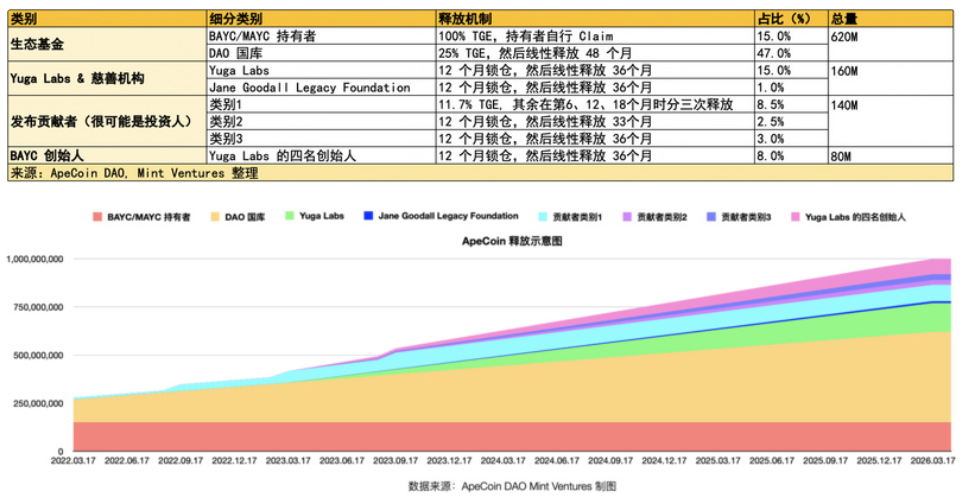Click the 2023.09.17 x-axis date label
The height and width of the screenshot is (499, 967).
click(x=396, y=461)
